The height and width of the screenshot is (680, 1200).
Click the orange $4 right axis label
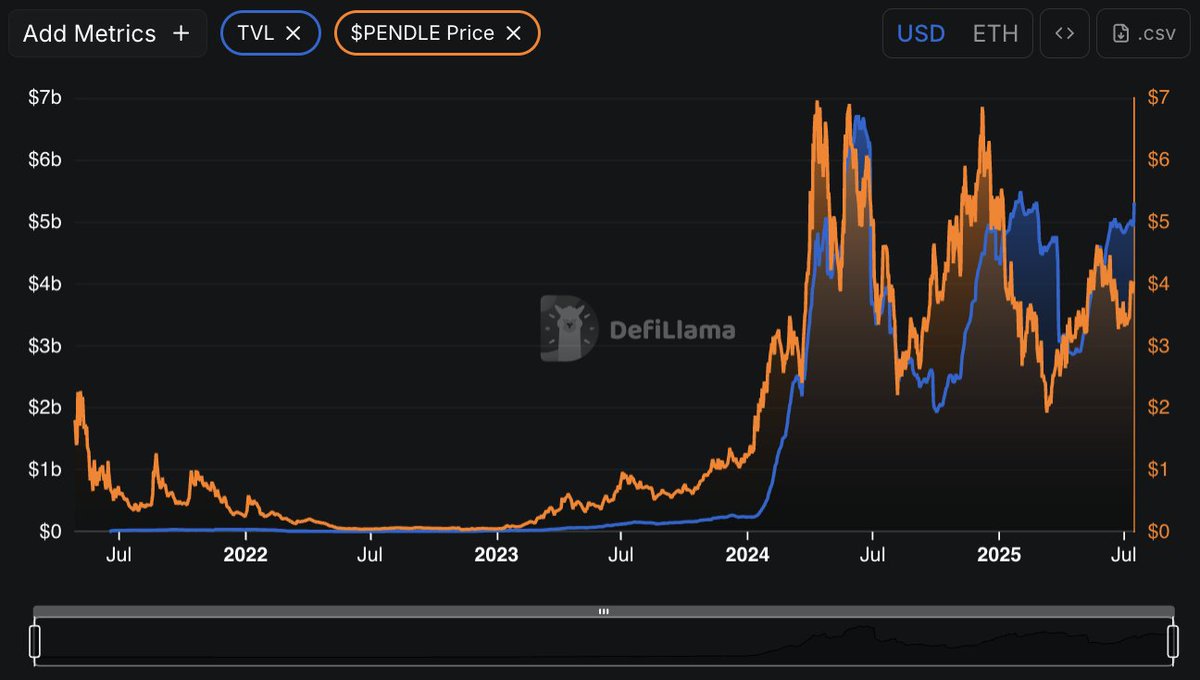click(x=1157, y=284)
